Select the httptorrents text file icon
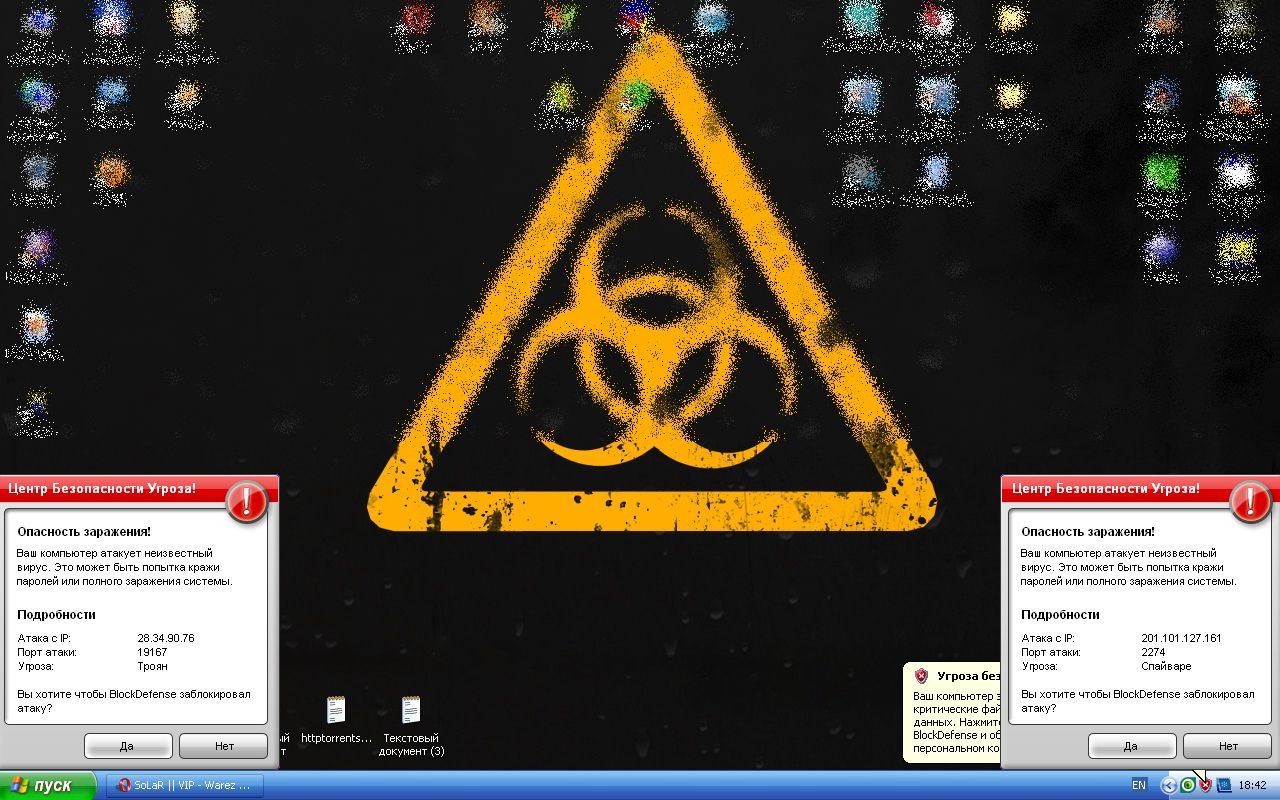 335,711
